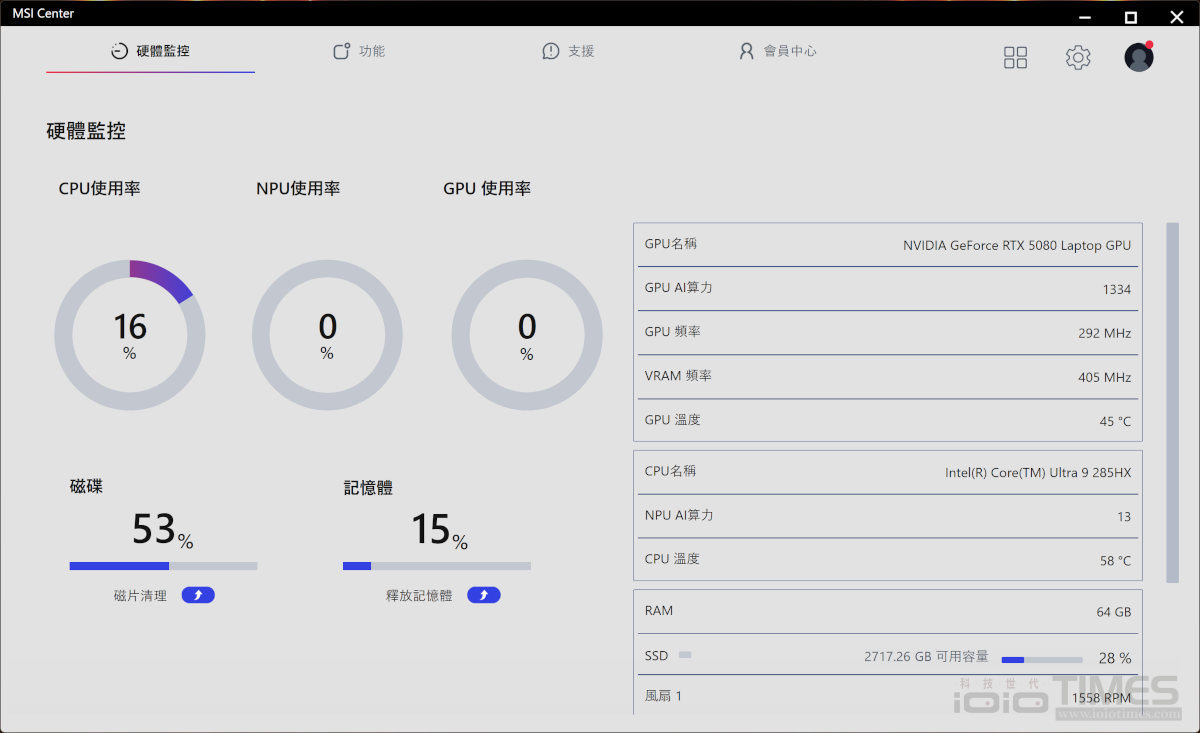Click the small SSD indicator icon
1200x733 pixels.
(x=685, y=655)
